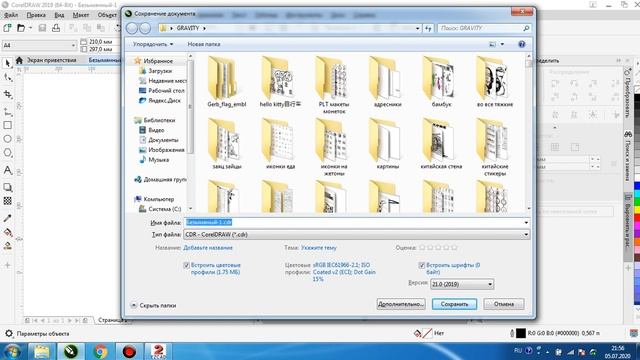Click the hello kitty folder
The width and height of the screenshot is (640, 360).
280,82
